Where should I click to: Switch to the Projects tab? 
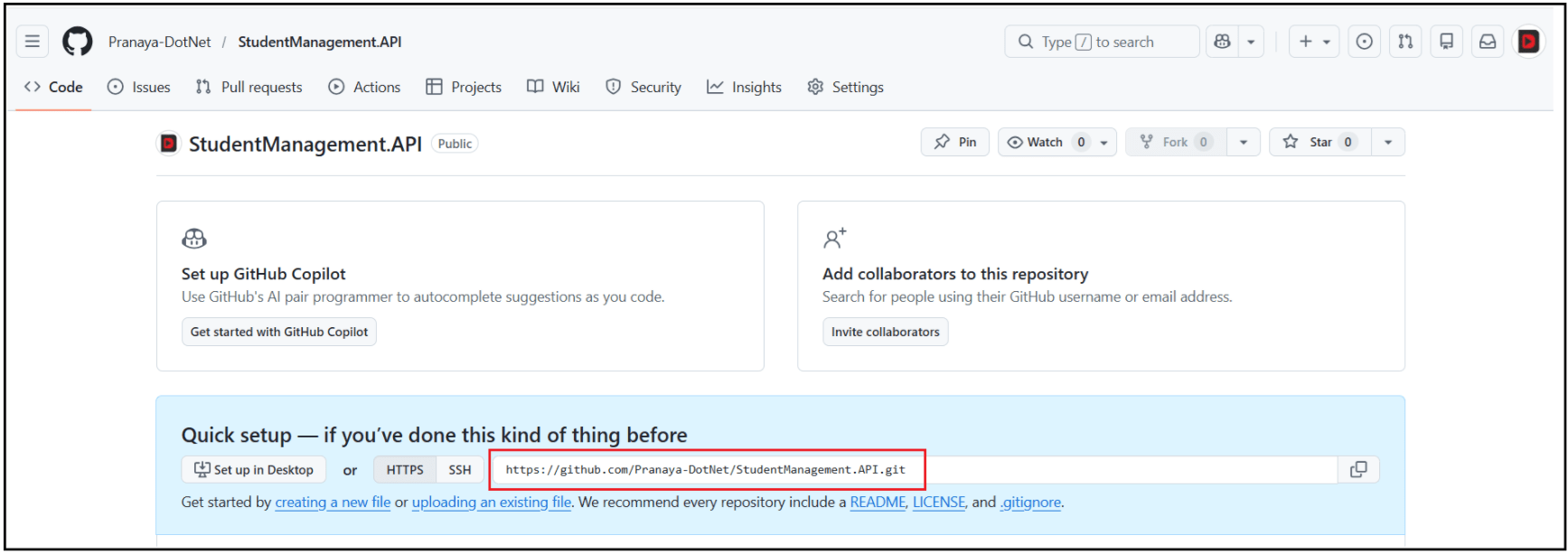[x=464, y=87]
